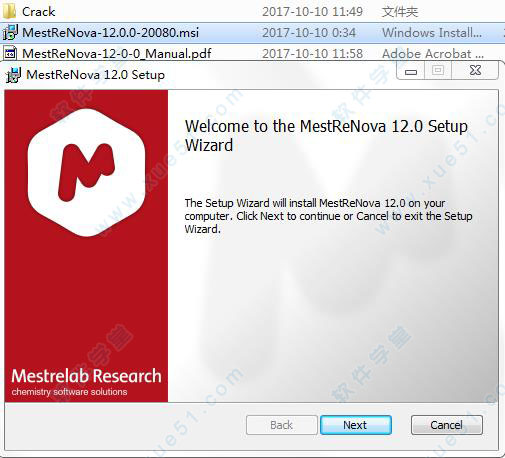The height and width of the screenshot is (458, 505).
Task: Click the "Windows Install..." type cell
Action: coord(432,33)
